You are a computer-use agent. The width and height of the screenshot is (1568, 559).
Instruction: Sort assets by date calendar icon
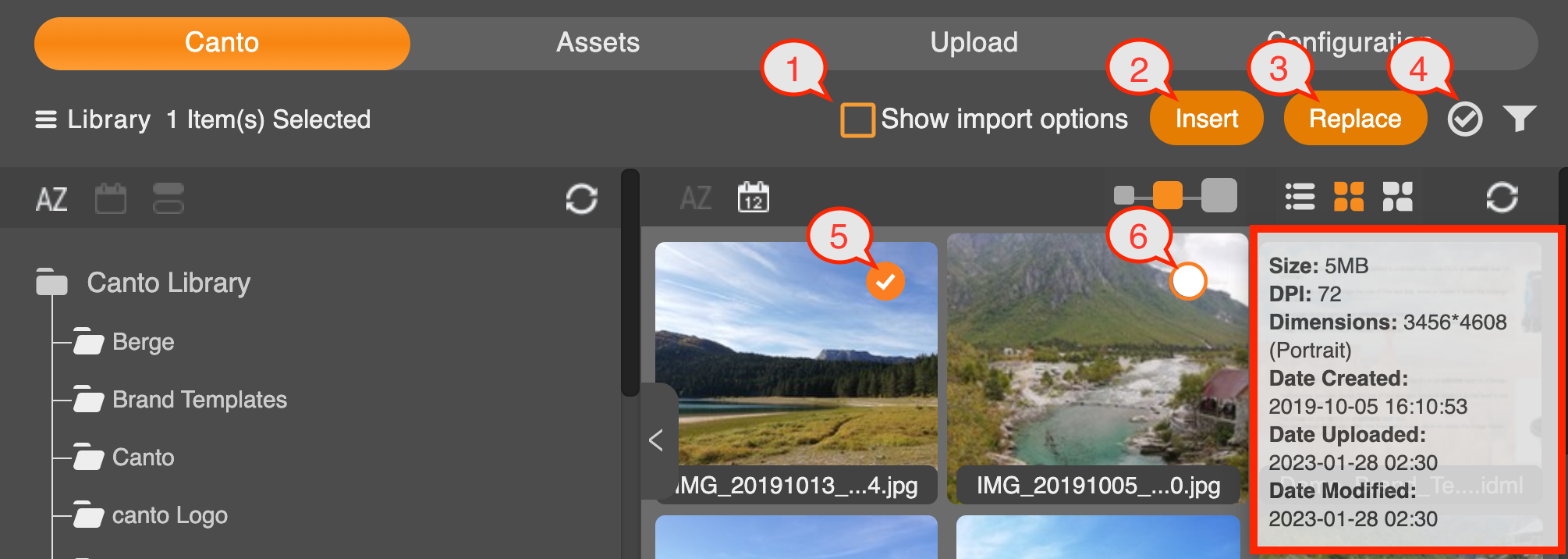[x=753, y=198]
